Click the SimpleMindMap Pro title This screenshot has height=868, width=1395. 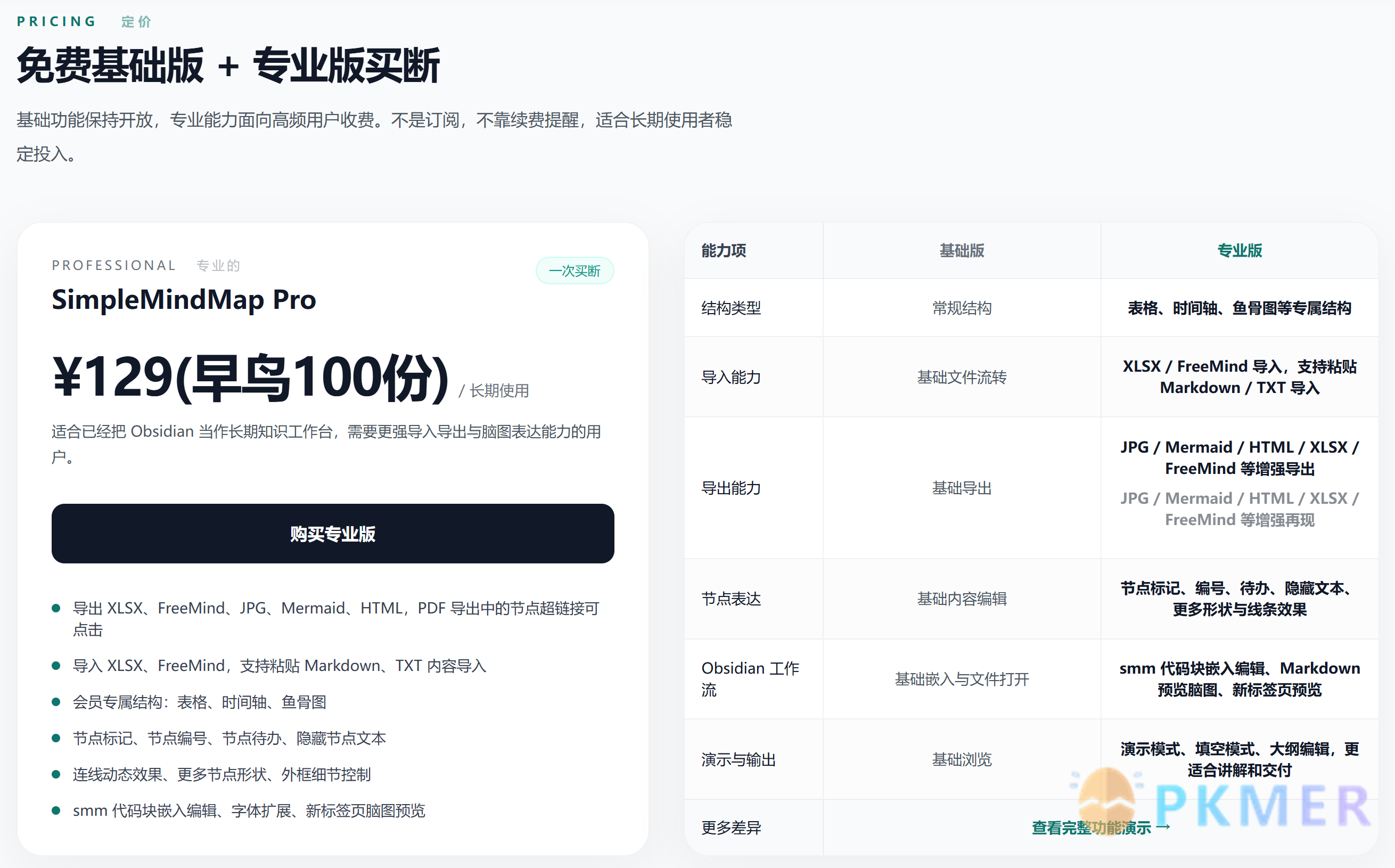[x=184, y=300]
